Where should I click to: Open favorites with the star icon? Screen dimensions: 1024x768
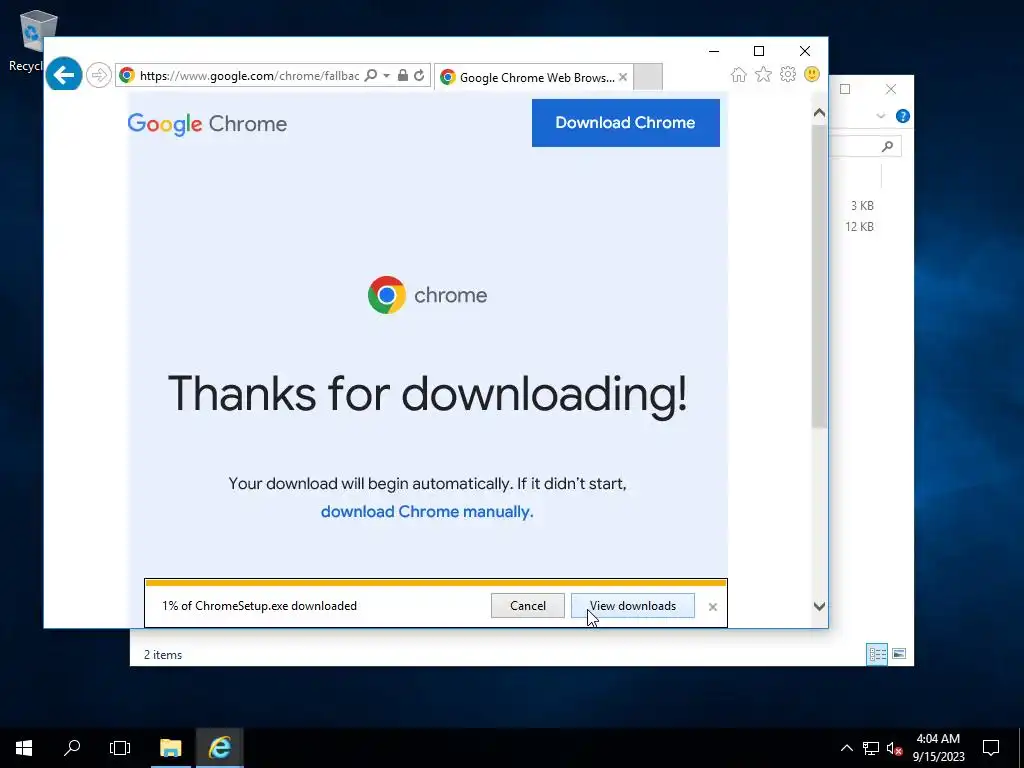coord(763,74)
